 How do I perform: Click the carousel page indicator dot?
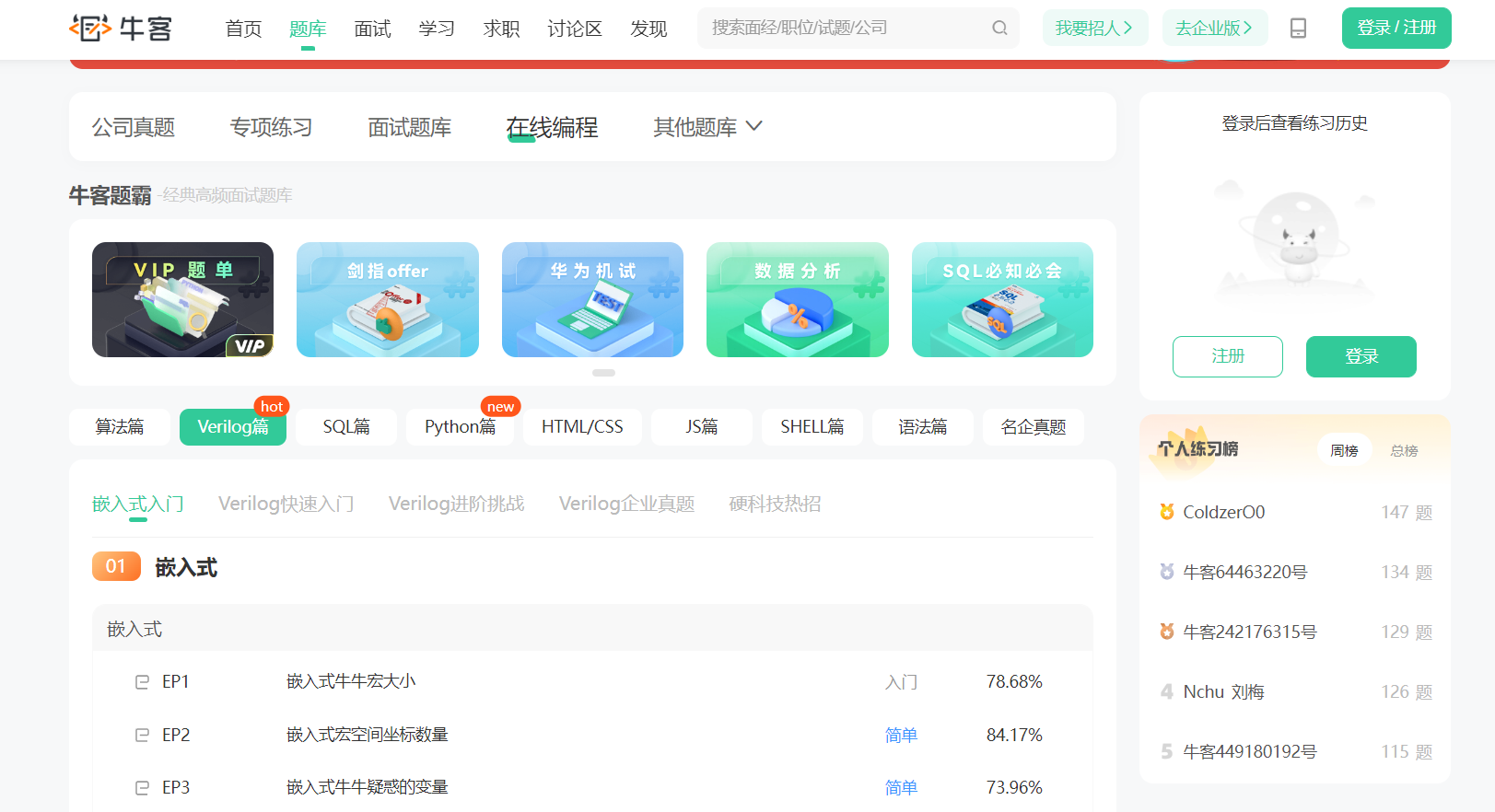[x=603, y=373]
